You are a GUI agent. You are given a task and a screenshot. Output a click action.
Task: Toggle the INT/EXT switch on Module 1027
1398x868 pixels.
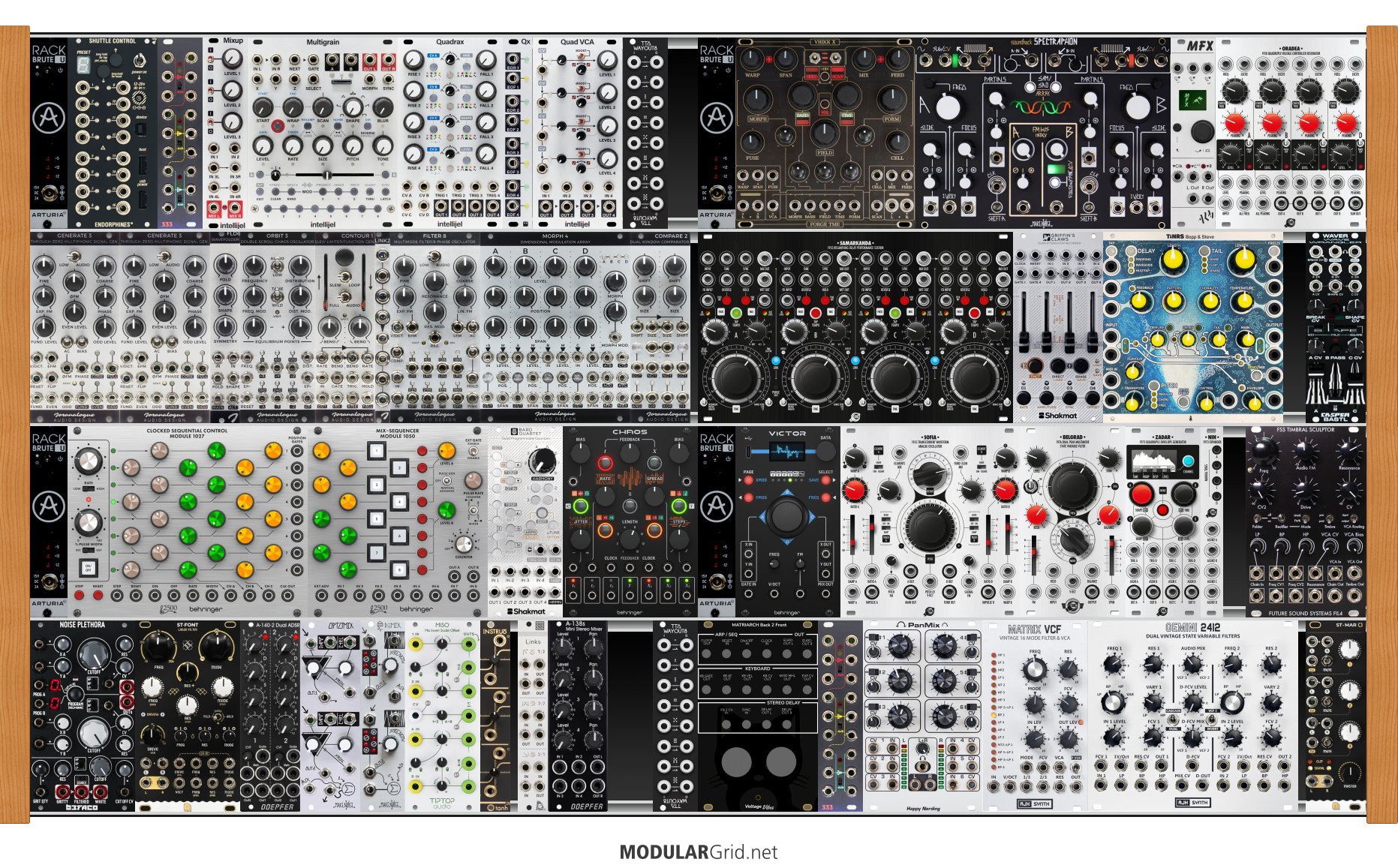[x=89, y=551]
